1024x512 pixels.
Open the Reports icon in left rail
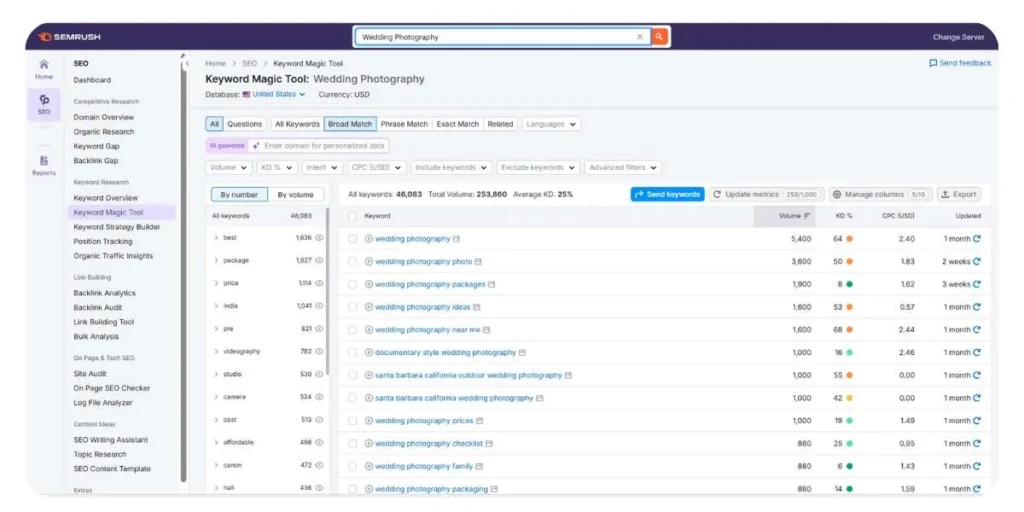coord(44,165)
